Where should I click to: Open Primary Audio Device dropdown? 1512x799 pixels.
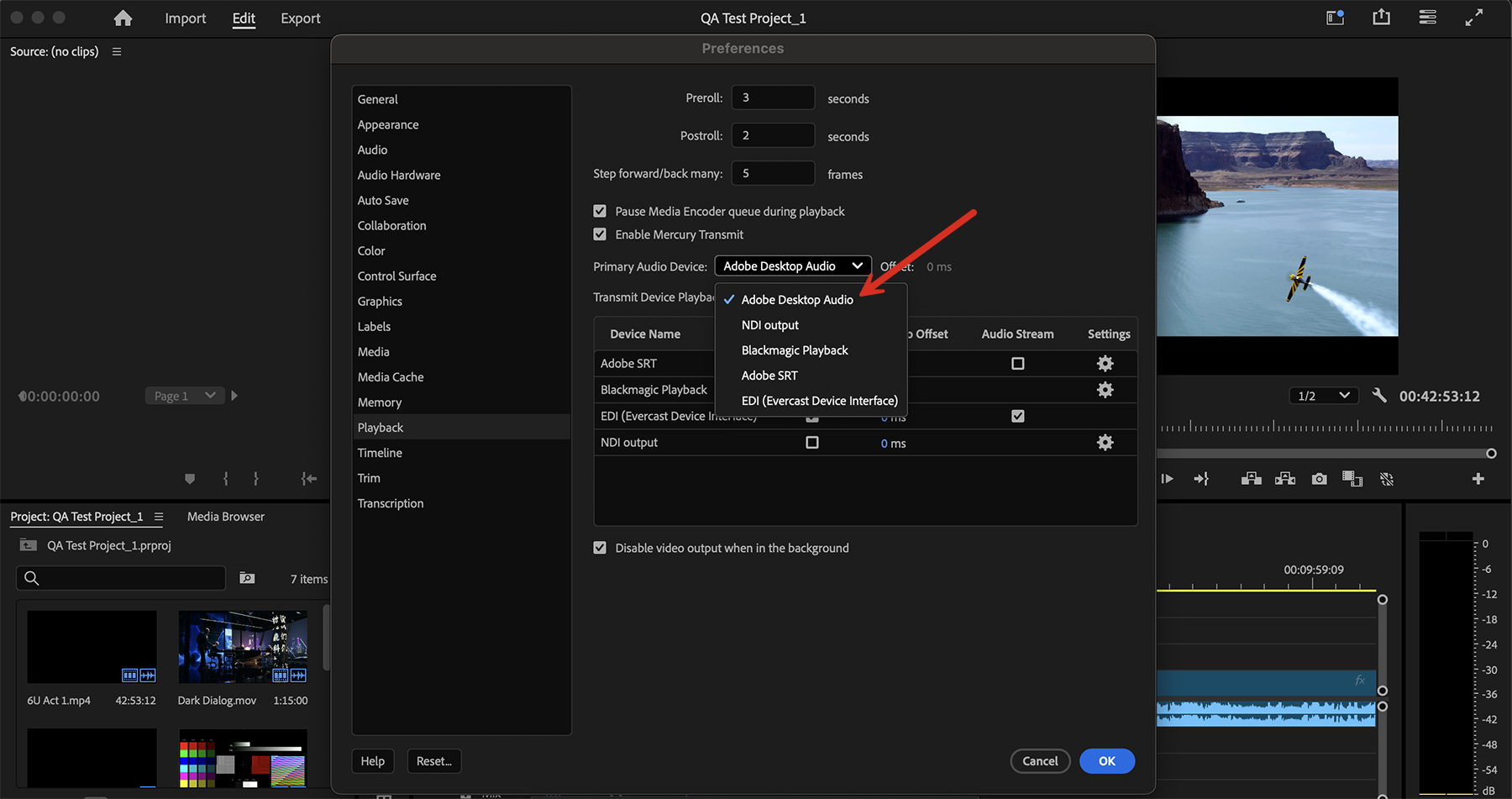tap(793, 265)
